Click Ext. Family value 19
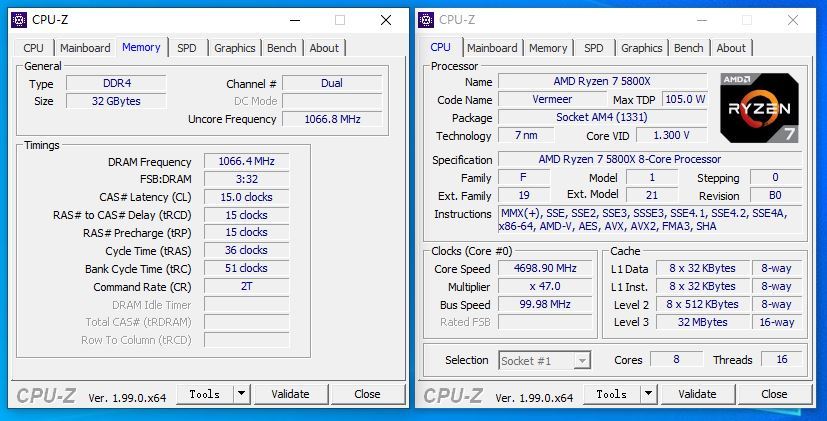Image resolution: width=827 pixels, height=421 pixels. 524,196
